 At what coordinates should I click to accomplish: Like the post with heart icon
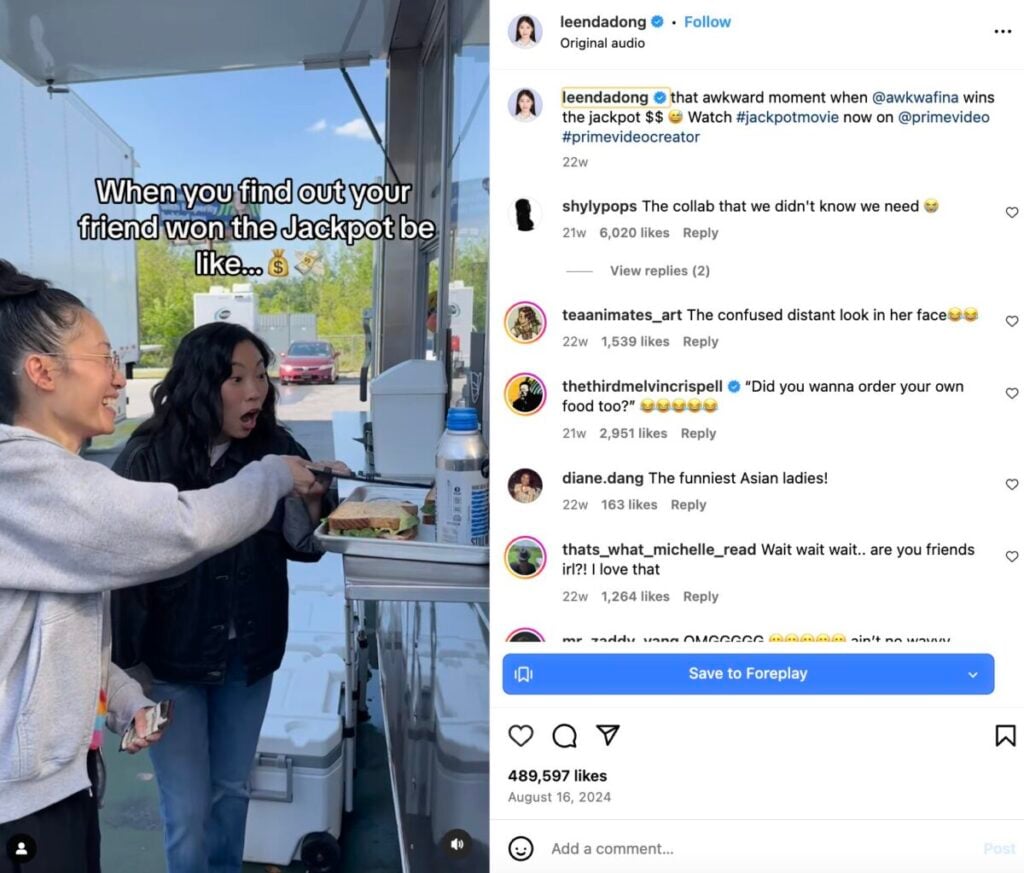pyautogui.click(x=520, y=735)
